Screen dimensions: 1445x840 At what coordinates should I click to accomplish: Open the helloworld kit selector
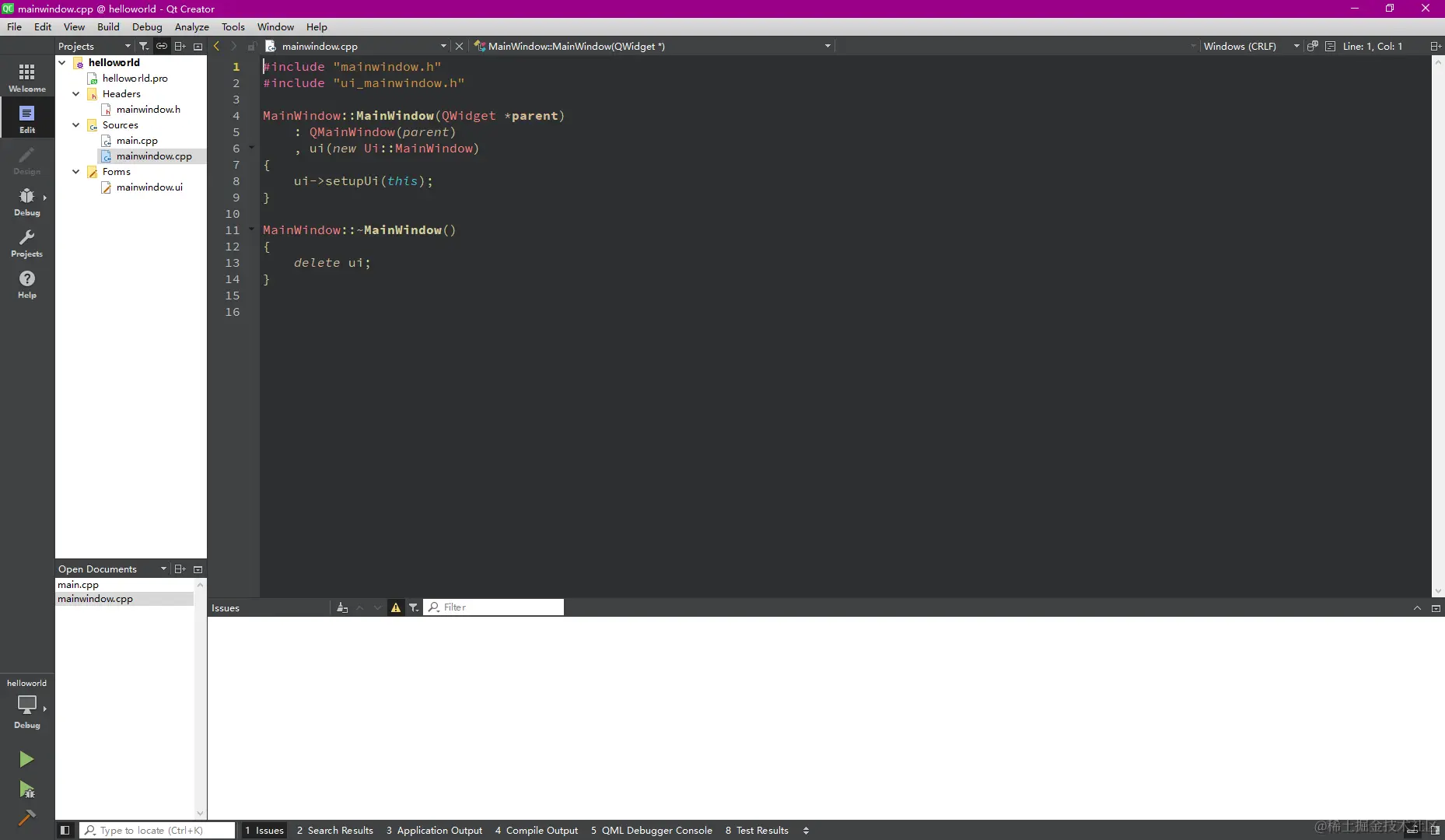point(27,704)
